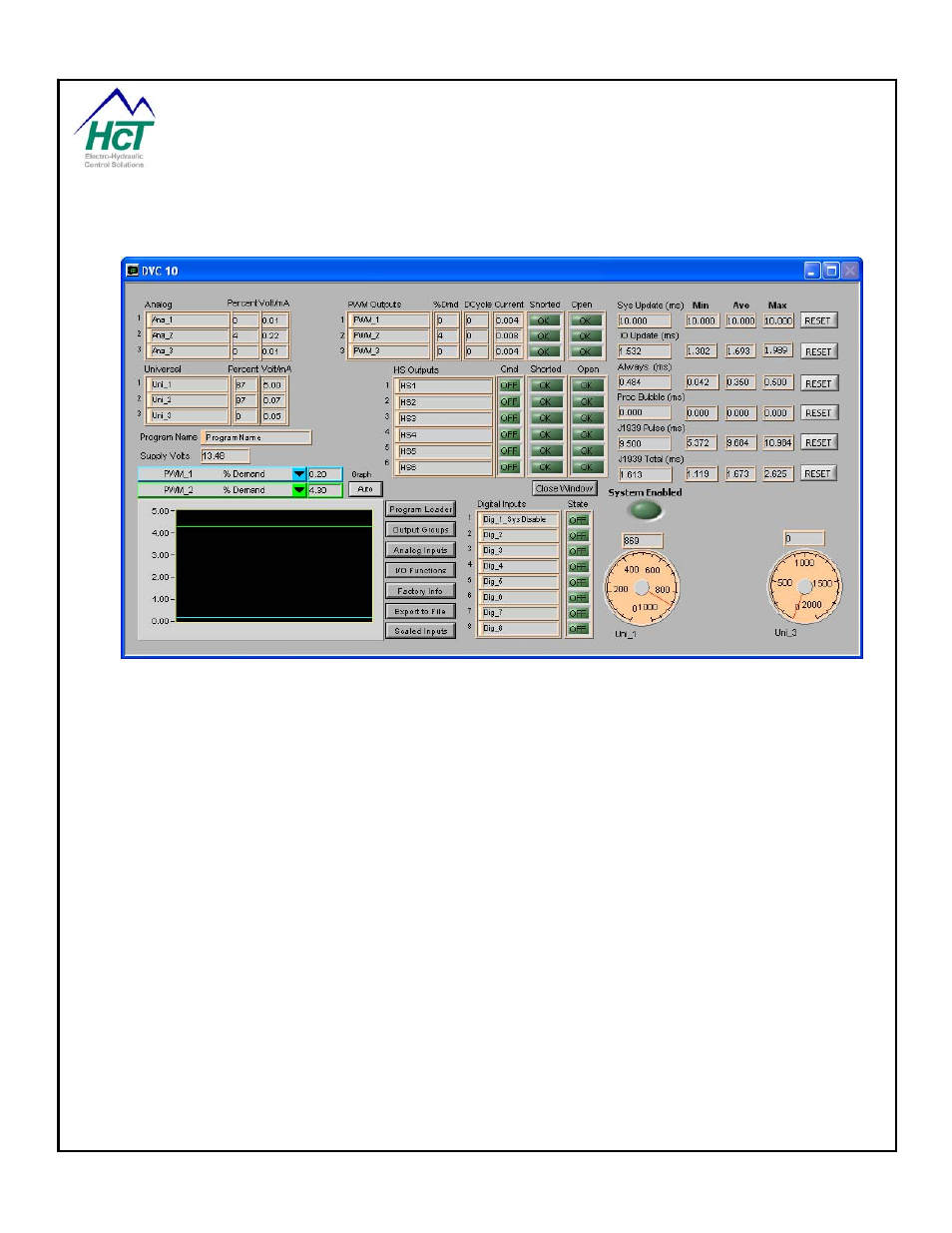952x1233 pixels.
Task: Maximize the DVC 10 window
Action: [x=830, y=271]
